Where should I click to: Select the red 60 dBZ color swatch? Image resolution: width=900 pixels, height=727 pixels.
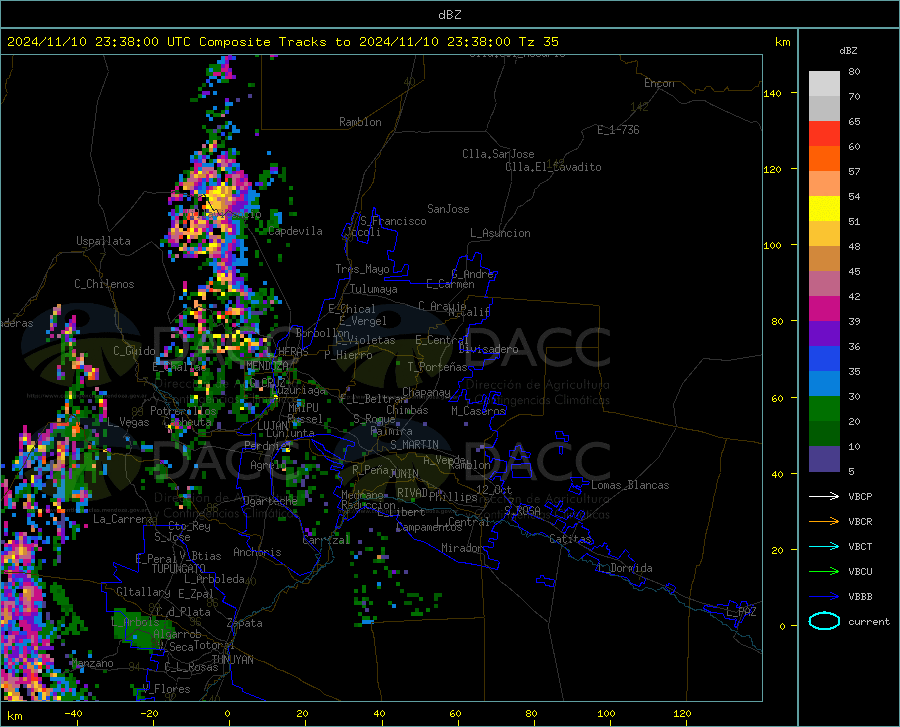click(x=824, y=134)
